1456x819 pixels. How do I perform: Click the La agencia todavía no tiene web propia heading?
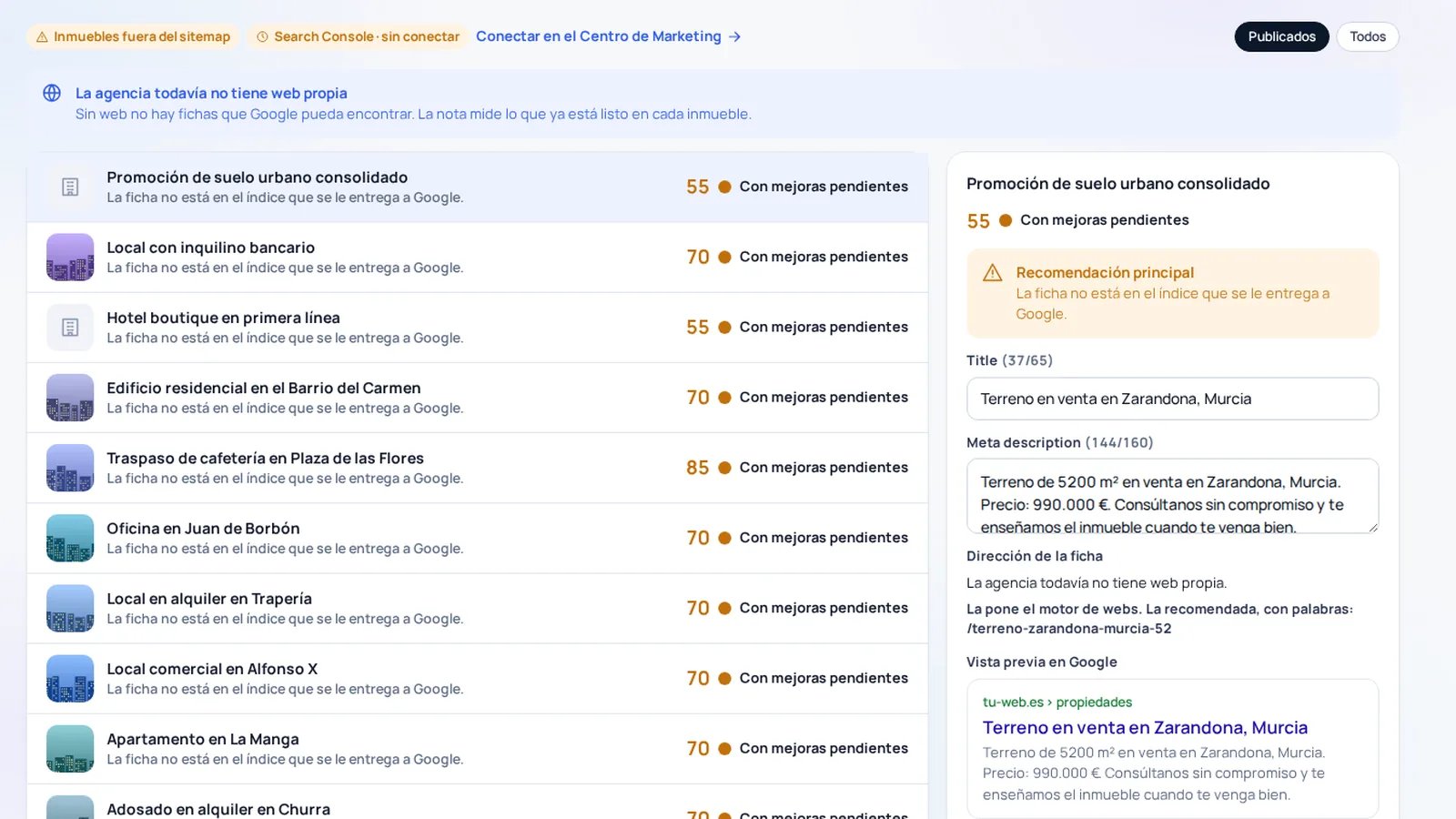(x=211, y=93)
